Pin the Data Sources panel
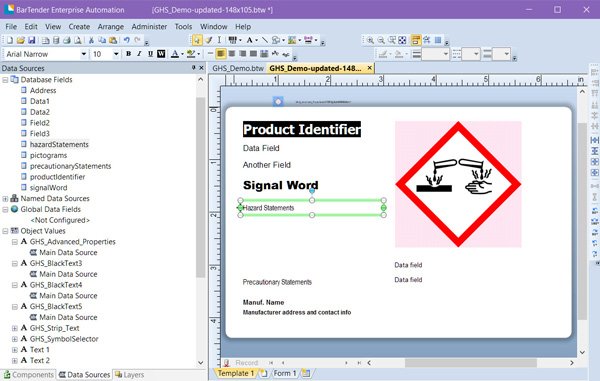600x381 pixels. click(x=194, y=68)
